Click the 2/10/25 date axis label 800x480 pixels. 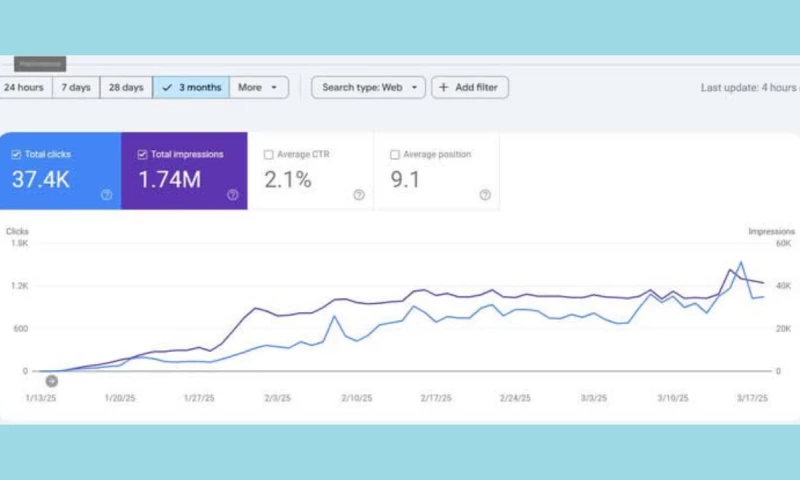357,398
